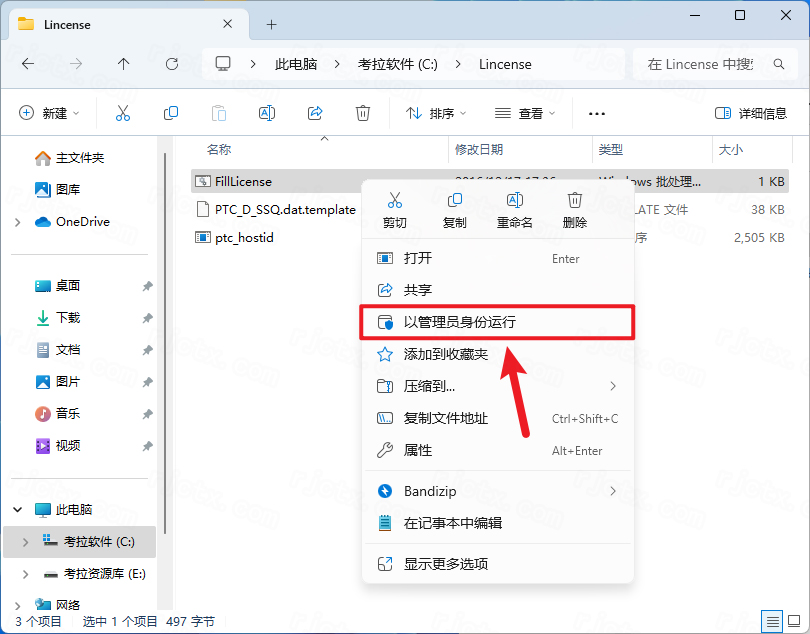Click the PC icon in address bar
Screen dimensions: 810x634
click(x=223, y=64)
